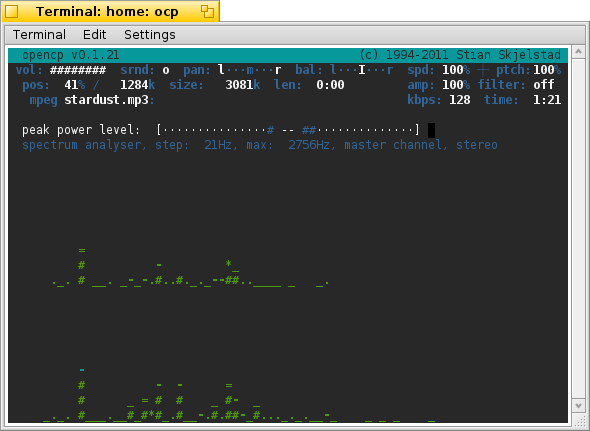Click the vol level bar of hashes
The image size is (590, 431).
tap(78, 70)
